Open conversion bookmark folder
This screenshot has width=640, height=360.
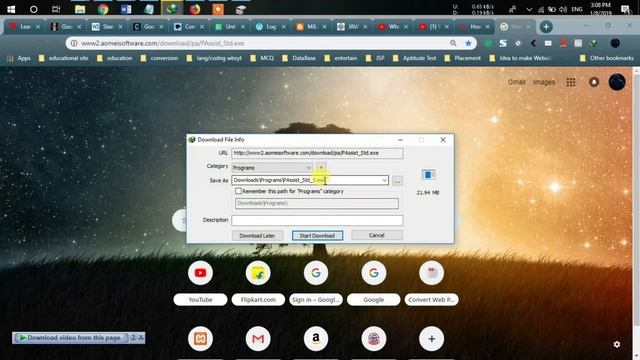click(x=159, y=58)
